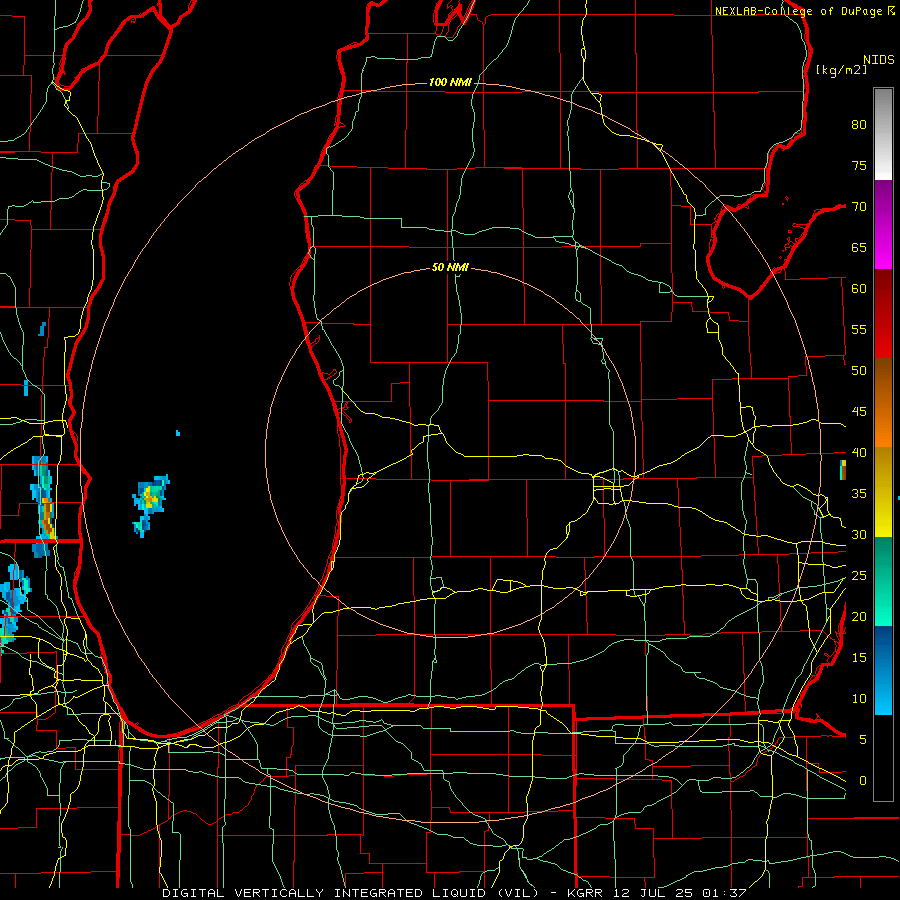900x900 pixels.
Task: Pick the orange-brown segment of the color bar
Action: coord(883,403)
